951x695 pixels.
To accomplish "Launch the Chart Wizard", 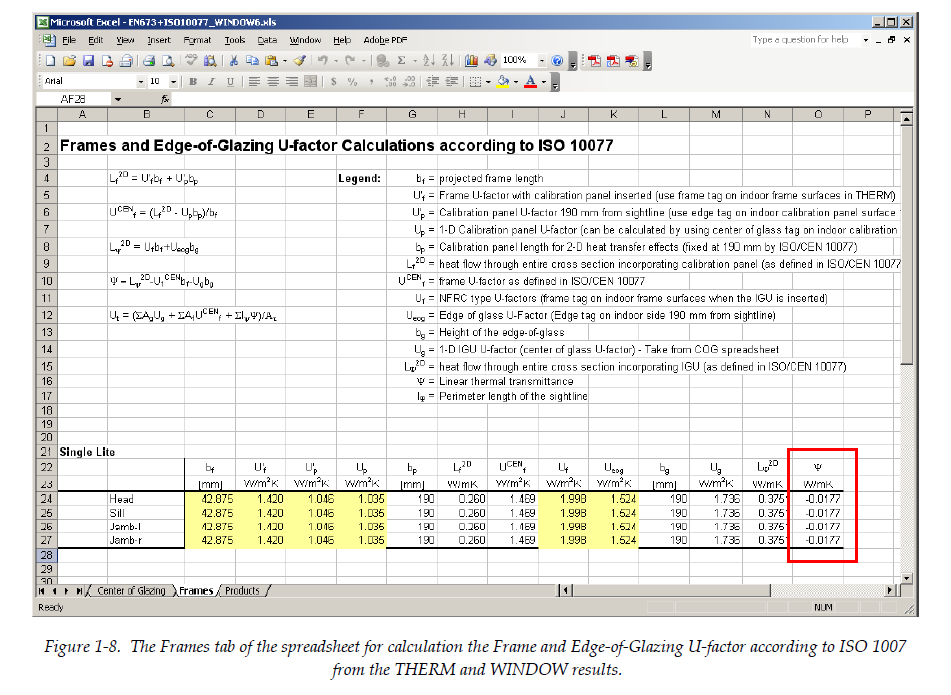I will (473, 61).
